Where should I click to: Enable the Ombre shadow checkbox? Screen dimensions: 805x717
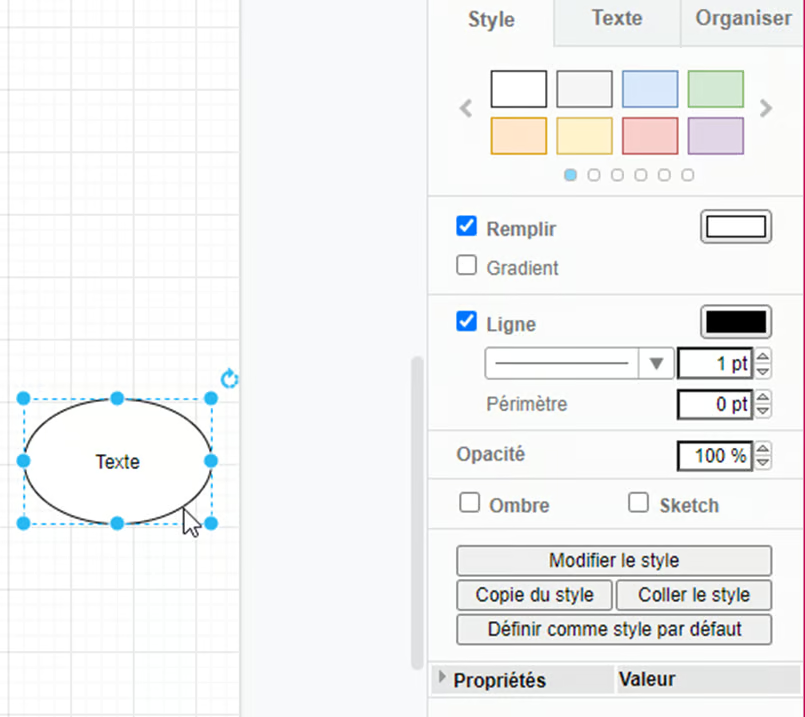pyautogui.click(x=469, y=503)
